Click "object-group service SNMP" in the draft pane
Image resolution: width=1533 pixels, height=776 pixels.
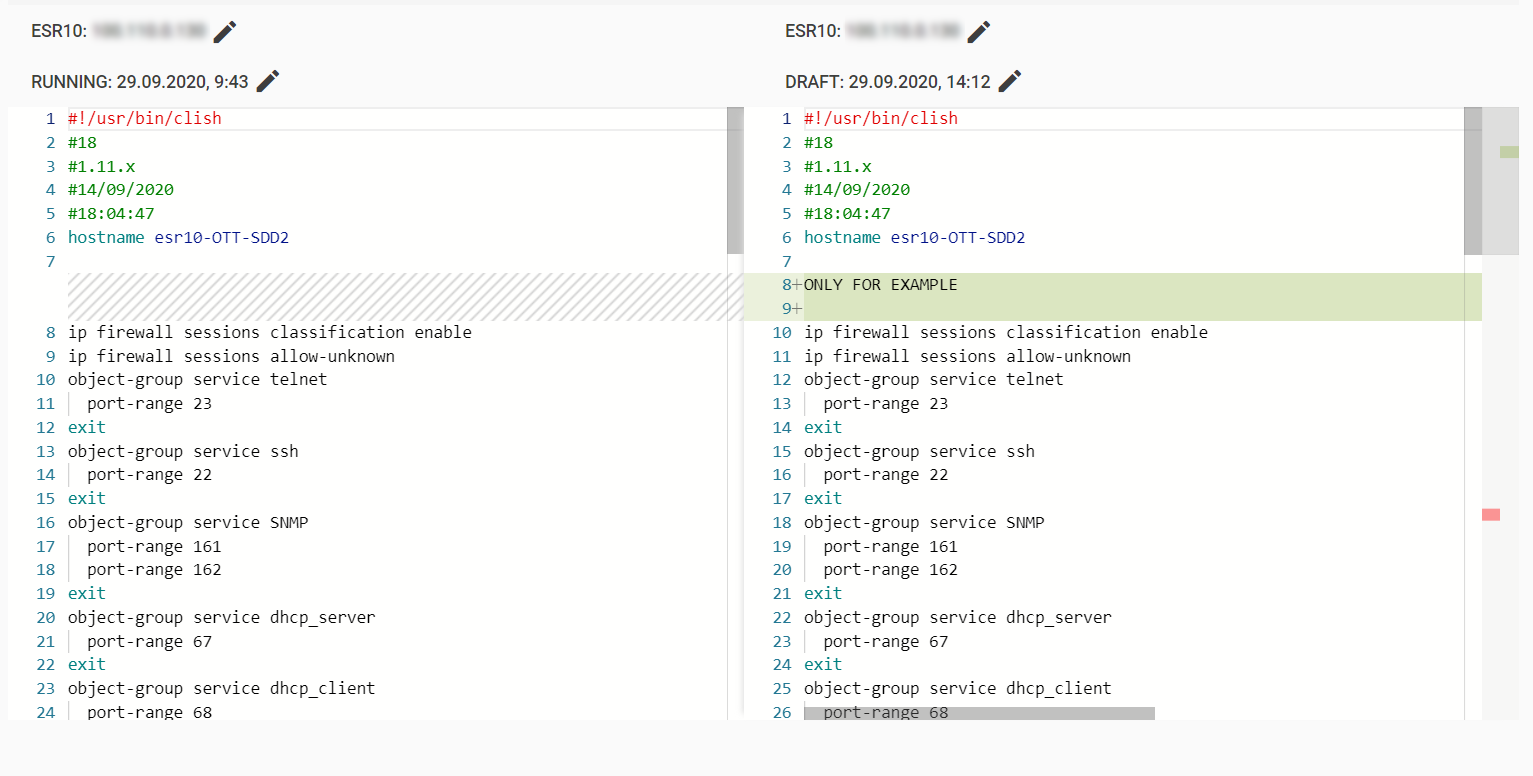pos(923,523)
